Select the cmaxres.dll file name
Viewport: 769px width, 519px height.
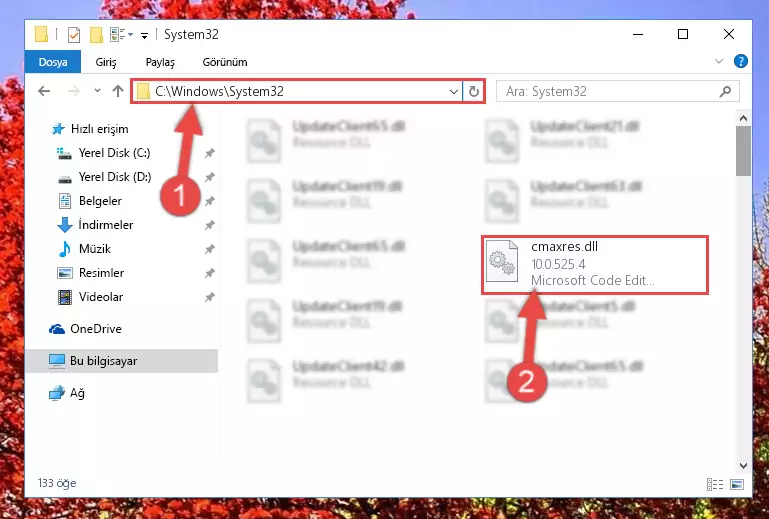pos(564,247)
